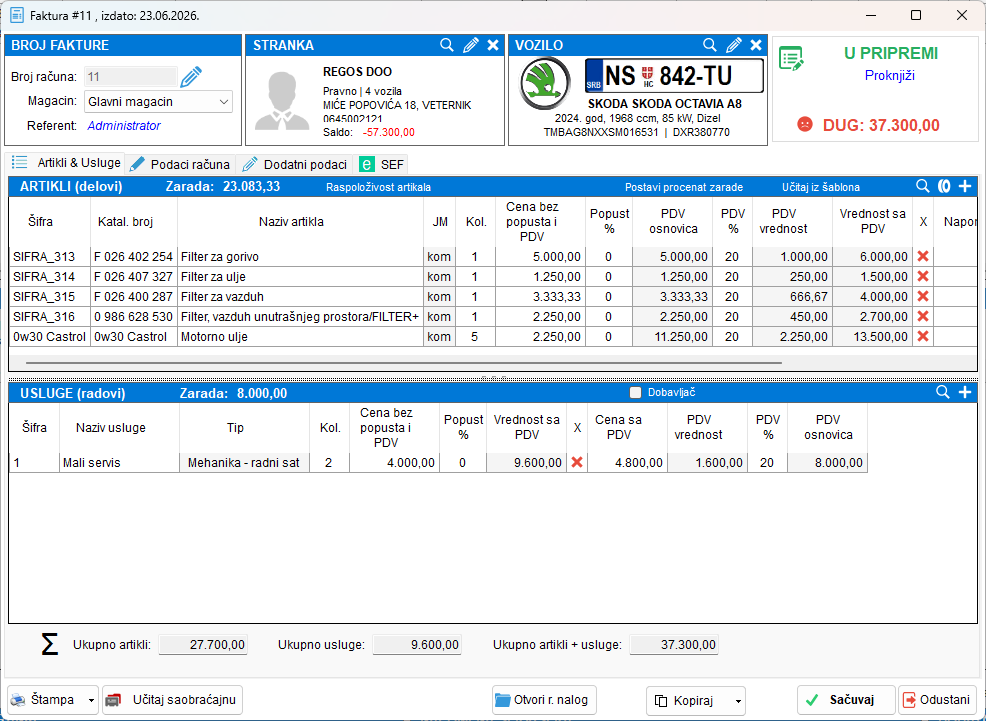The width and height of the screenshot is (986, 721).
Task: Add a new service with plus icon
Action: click(x=965, y=392)
